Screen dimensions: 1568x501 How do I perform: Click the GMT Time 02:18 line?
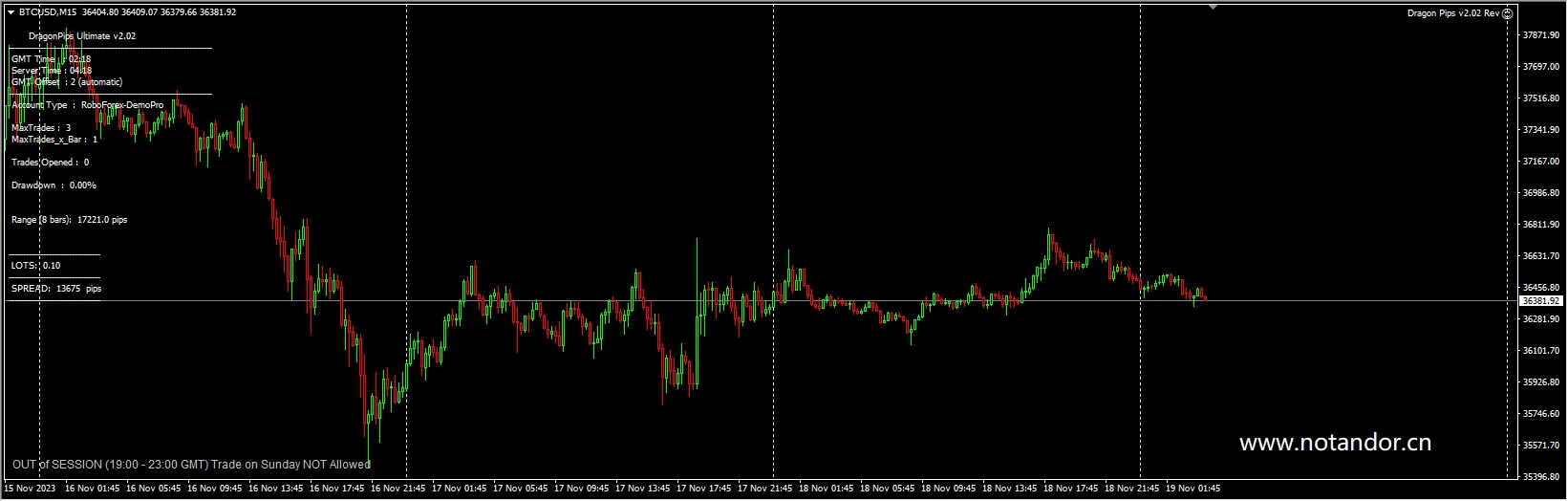[x=52, y=59]
